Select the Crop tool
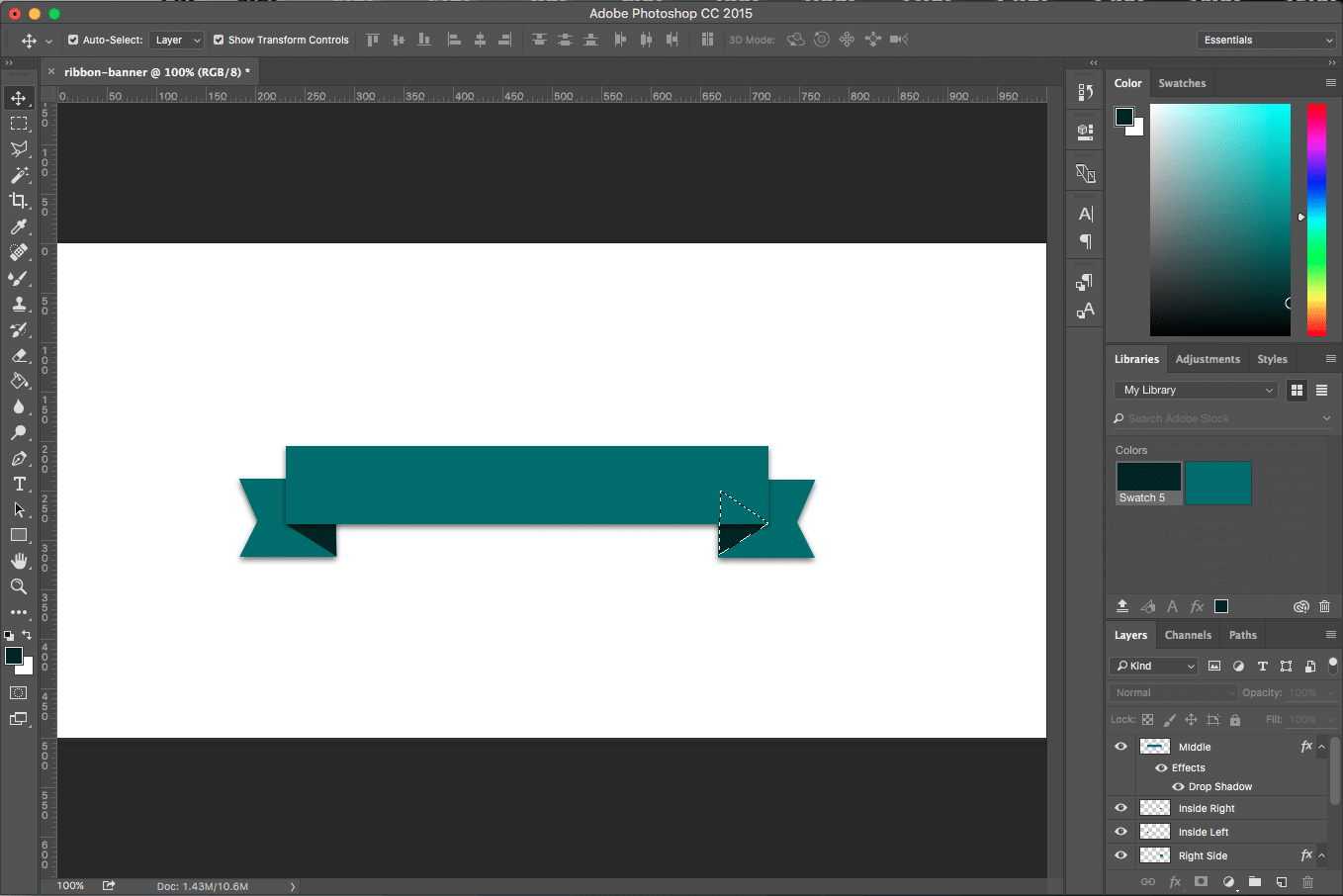The image size is (1343, 896). pos(19,200)
